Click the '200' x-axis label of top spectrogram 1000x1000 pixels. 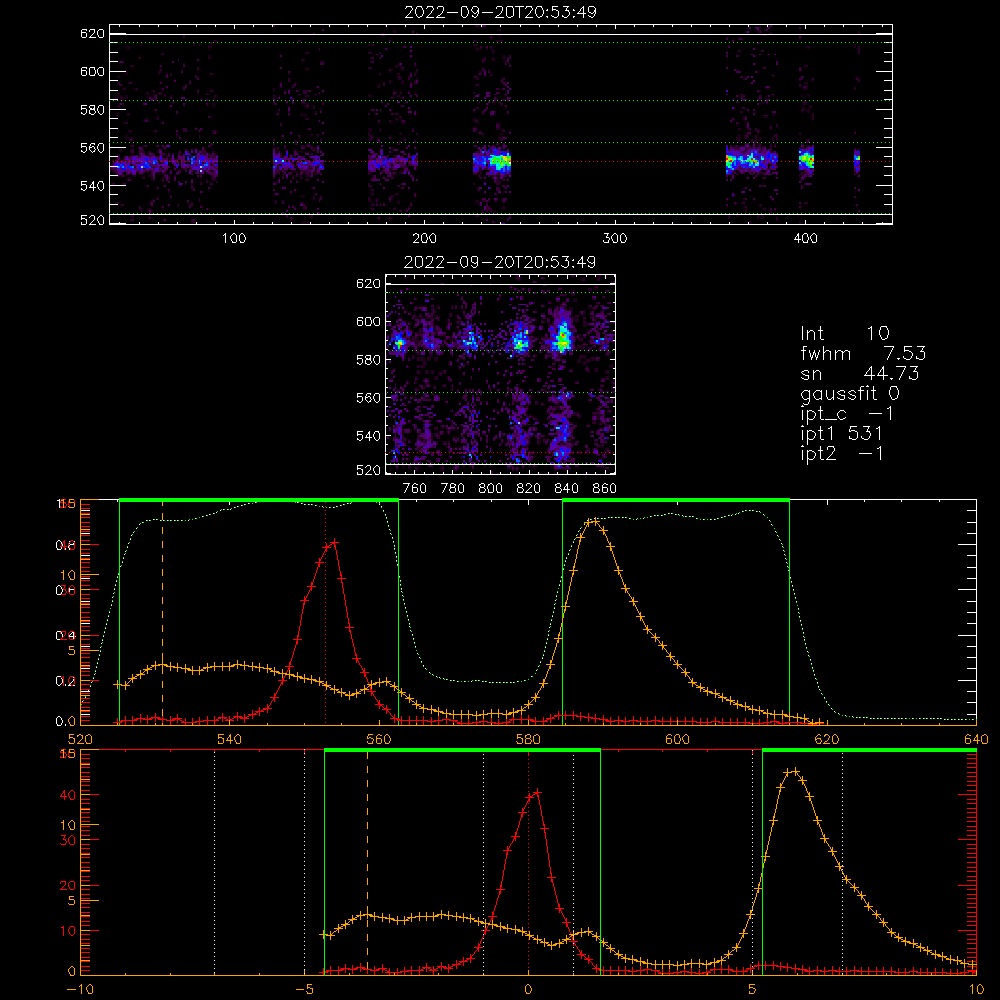pyautogui.click(x=425, y=239)
